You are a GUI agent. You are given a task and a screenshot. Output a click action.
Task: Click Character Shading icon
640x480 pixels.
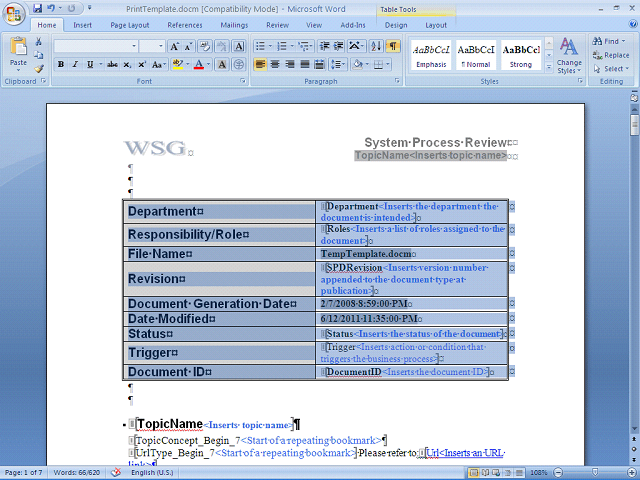click(x=222, y=64)
